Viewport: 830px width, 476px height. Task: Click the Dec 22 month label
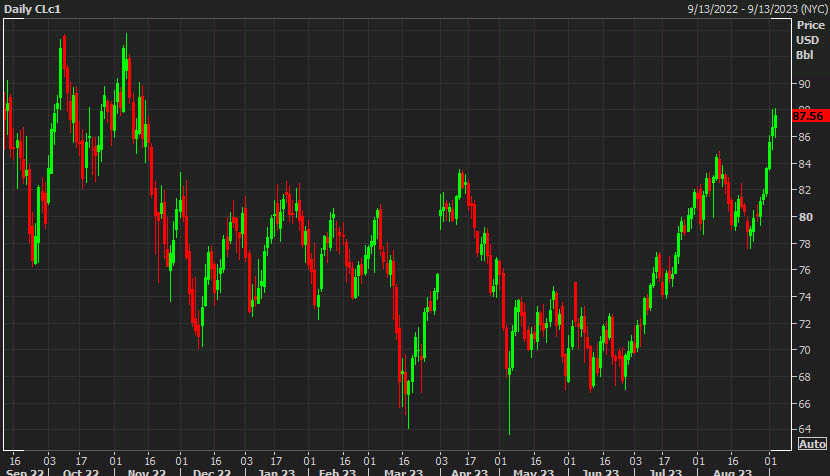click(212, 472)
